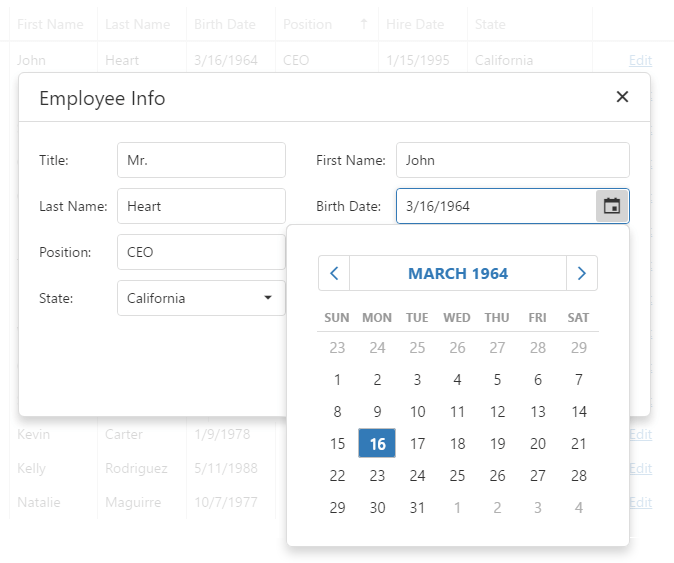The height and width of the screenshot is (563, 674).
Task: Close the Employee Info dialog
Action: click(x=622, y=97)
